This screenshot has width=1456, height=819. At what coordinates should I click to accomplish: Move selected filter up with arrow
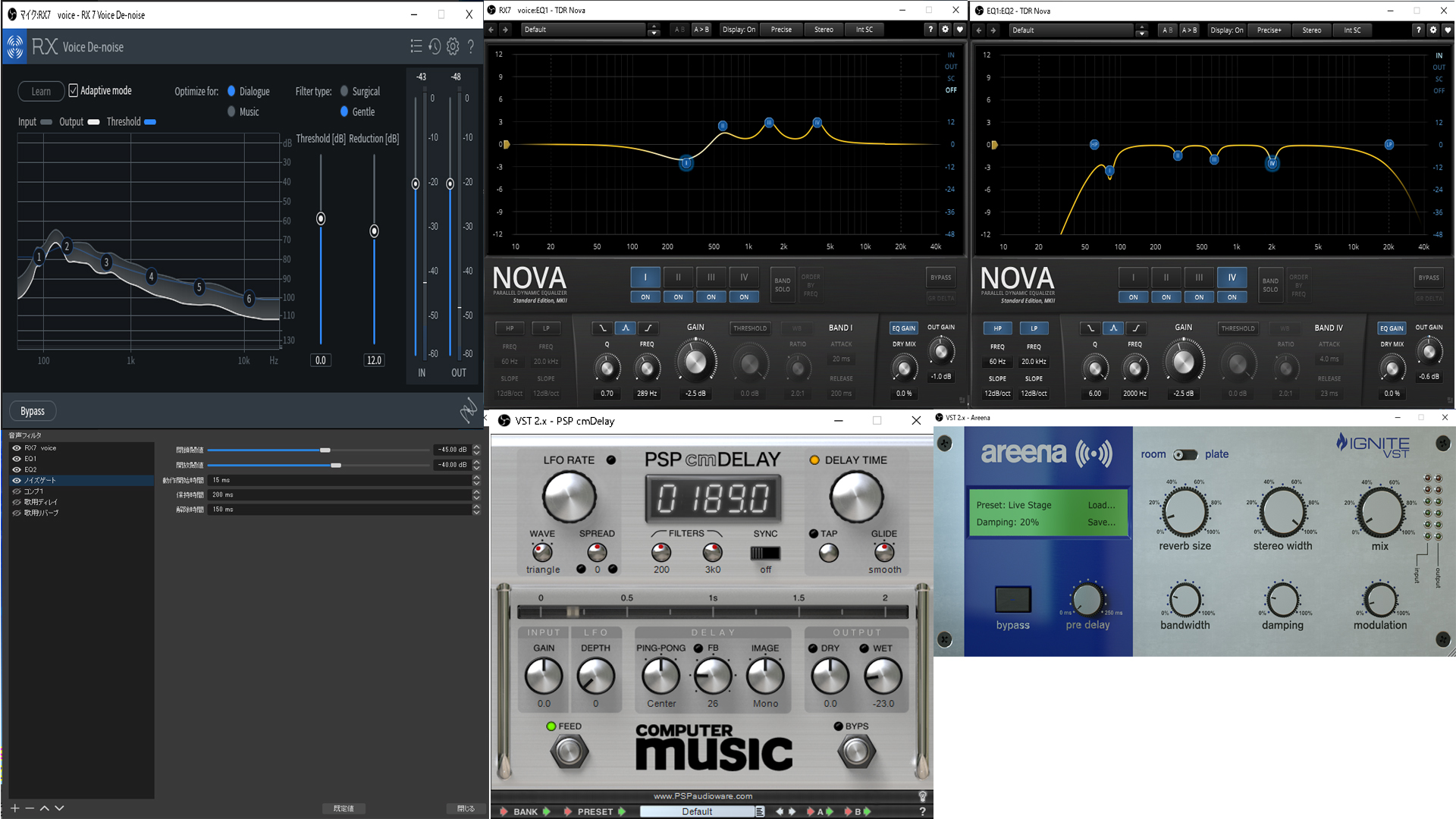[x=45, y=808]
